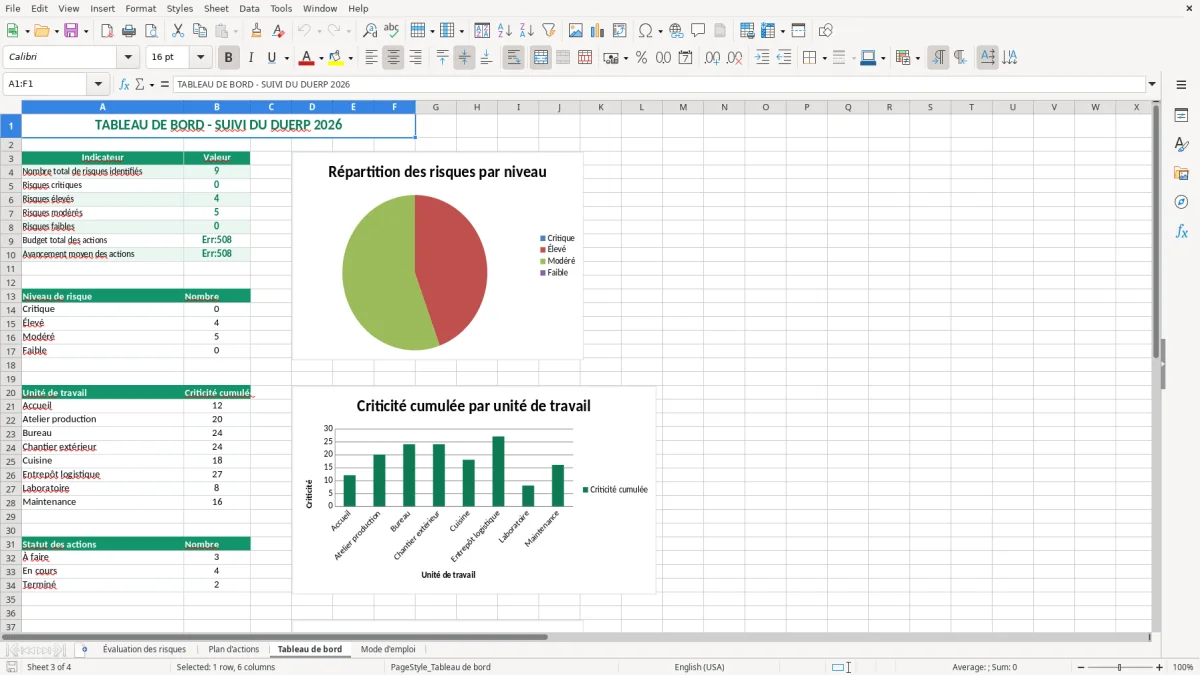Clear direct formatting icon
Viewport: 1200px width, 675px height.
[279, 31]
